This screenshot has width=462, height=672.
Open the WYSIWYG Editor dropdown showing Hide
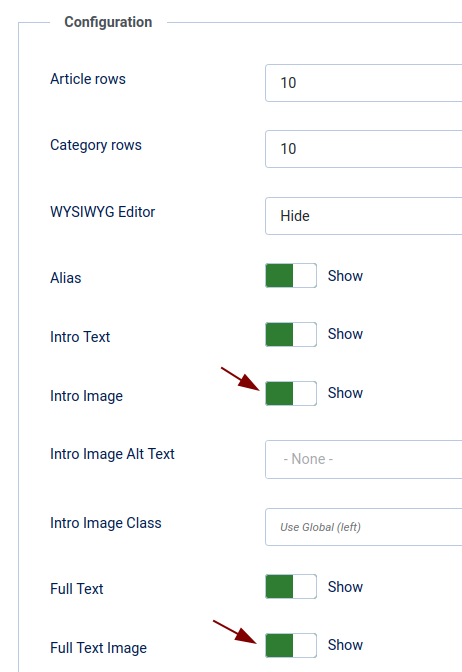[363, 216]
